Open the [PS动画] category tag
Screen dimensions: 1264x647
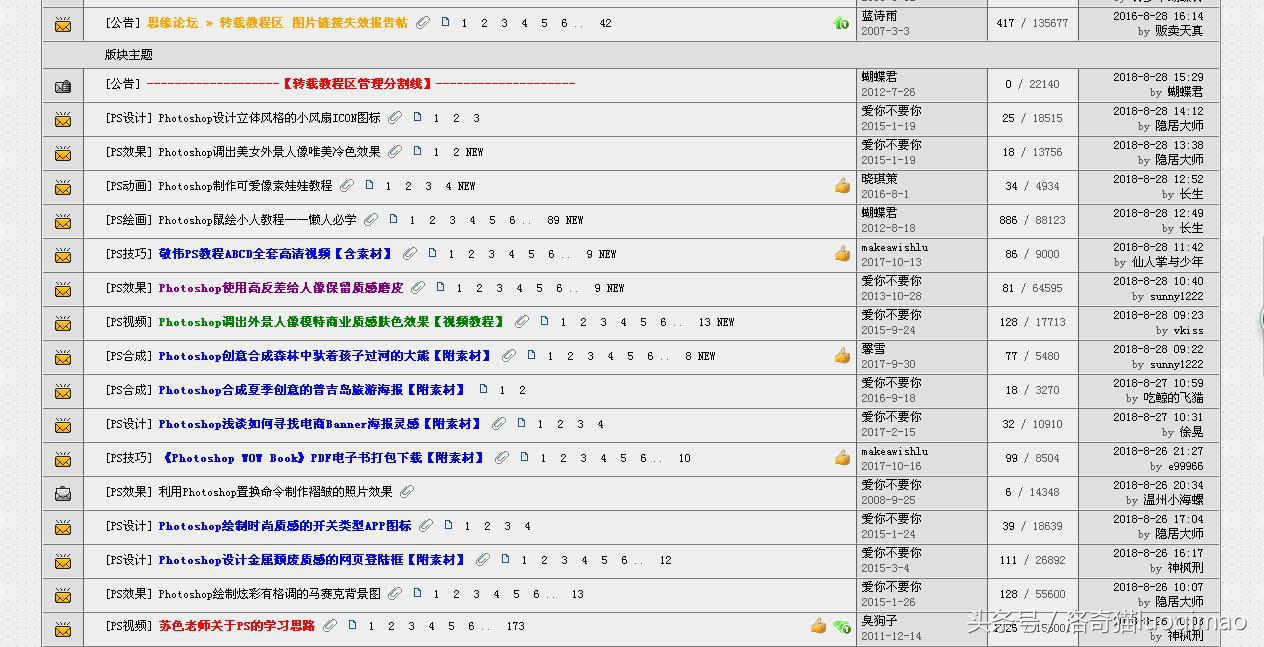[x=129, y=186]
